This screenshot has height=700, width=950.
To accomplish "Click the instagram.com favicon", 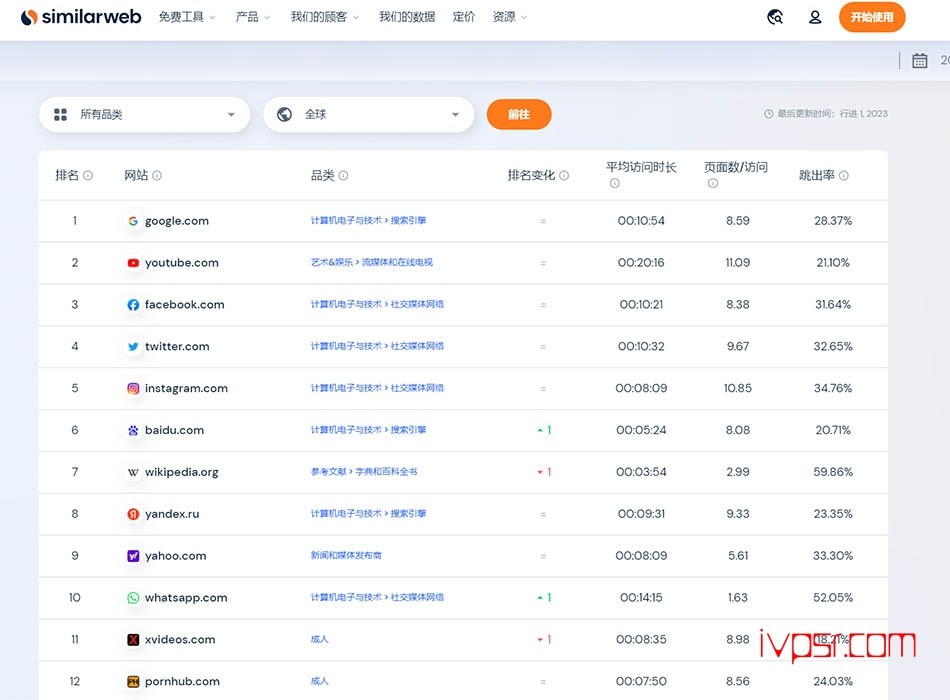I will [x=133, y=388].
